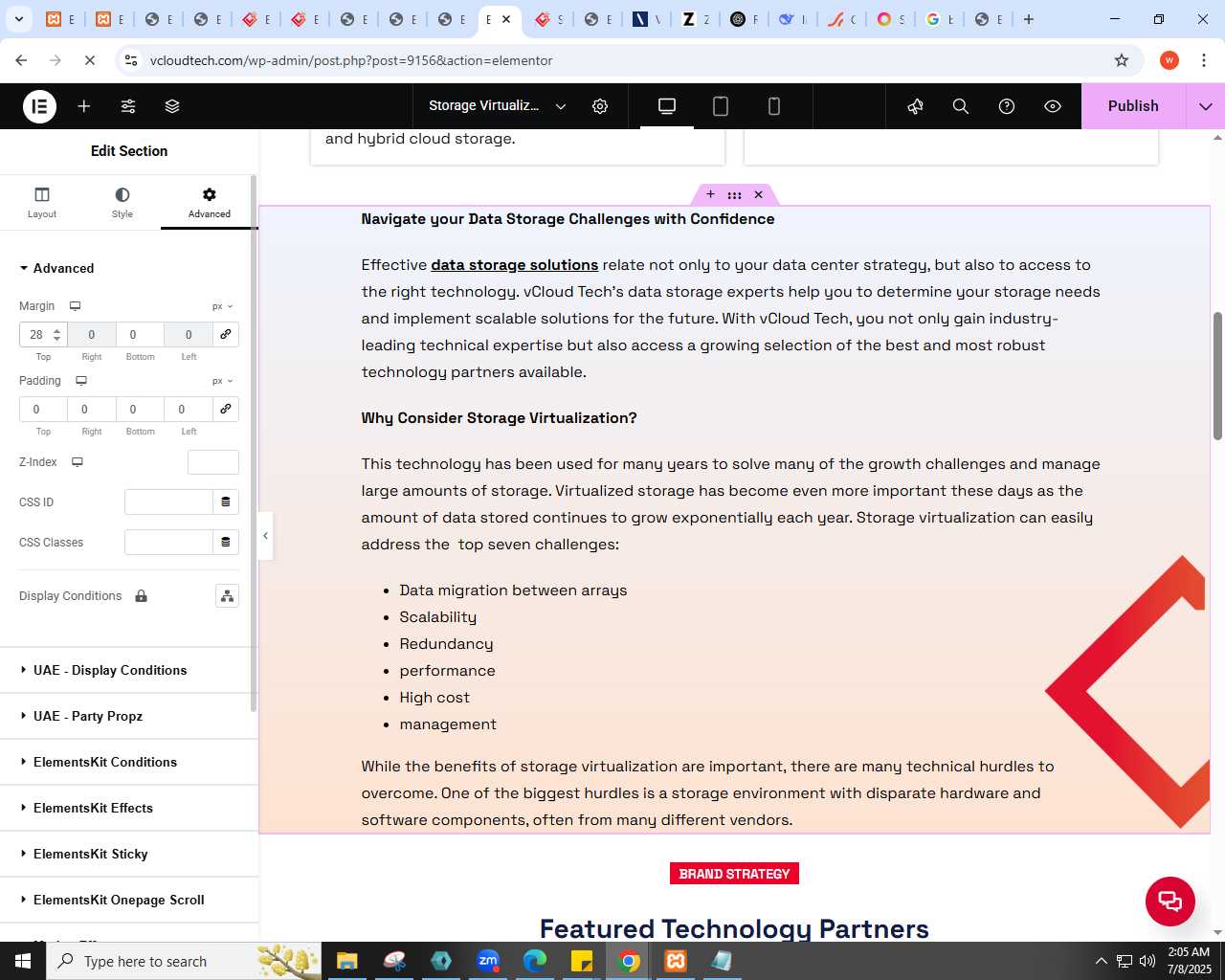Open CSS Classes dynamic tags icon
Image resolution: width=1225 pixels, height=980 pixels.
226,542
